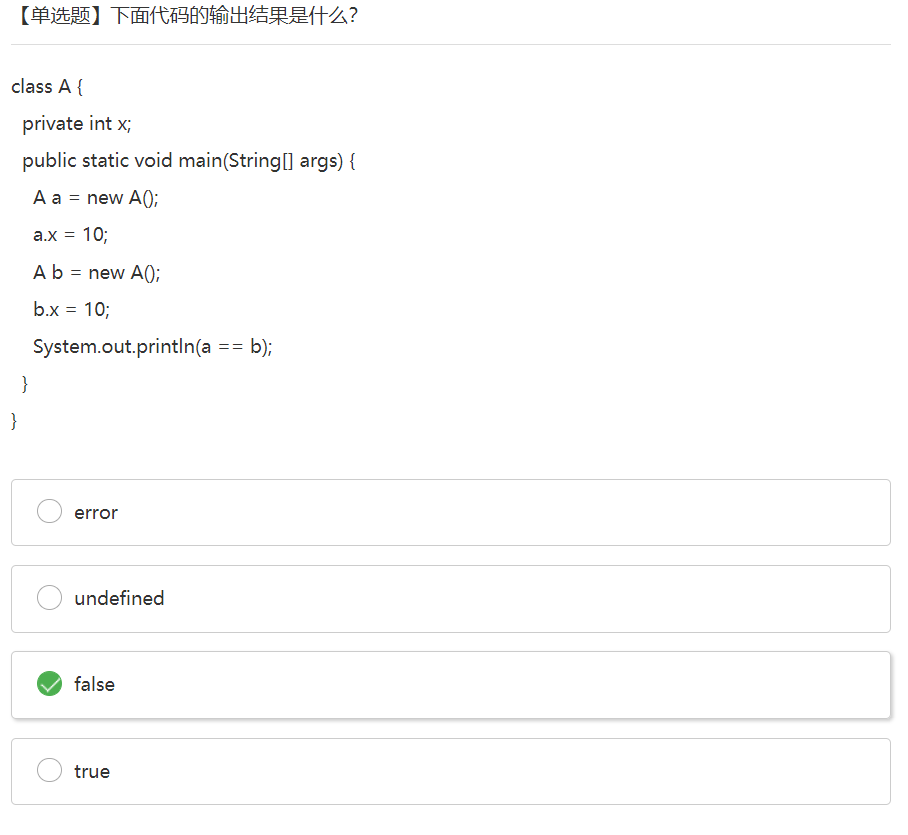This screenshot has width=908, height=835.
Task: Click the "b.x = 10;" code line
Action: pyautogui.click(x=71, y=310)
